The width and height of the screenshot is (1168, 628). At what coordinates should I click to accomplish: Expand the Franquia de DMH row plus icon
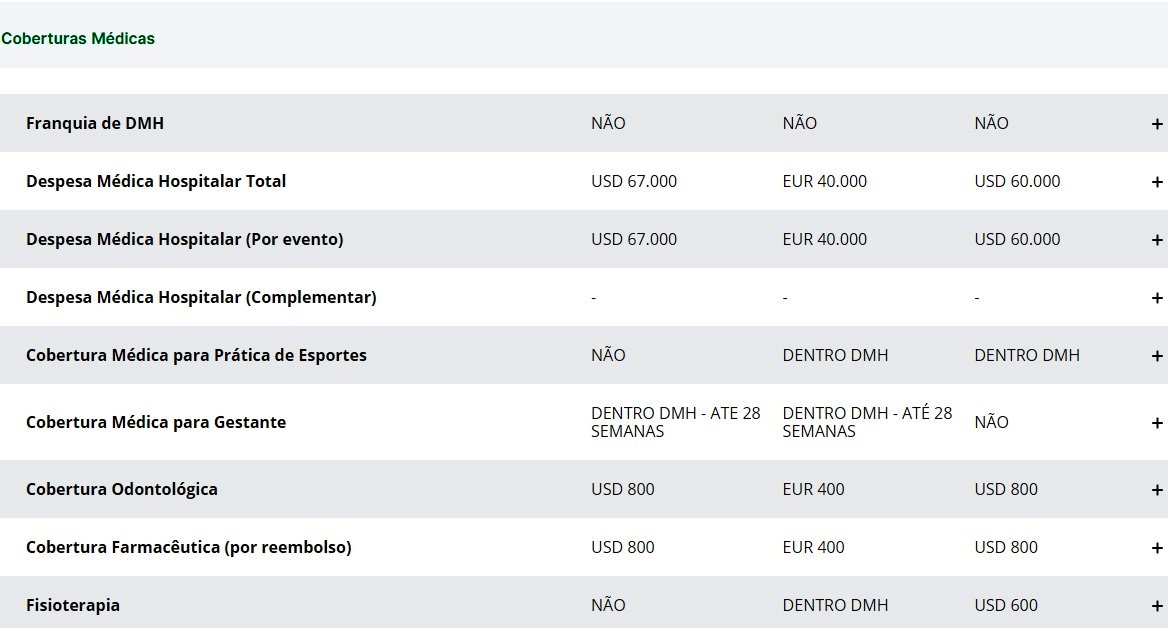click(1157, 124)
